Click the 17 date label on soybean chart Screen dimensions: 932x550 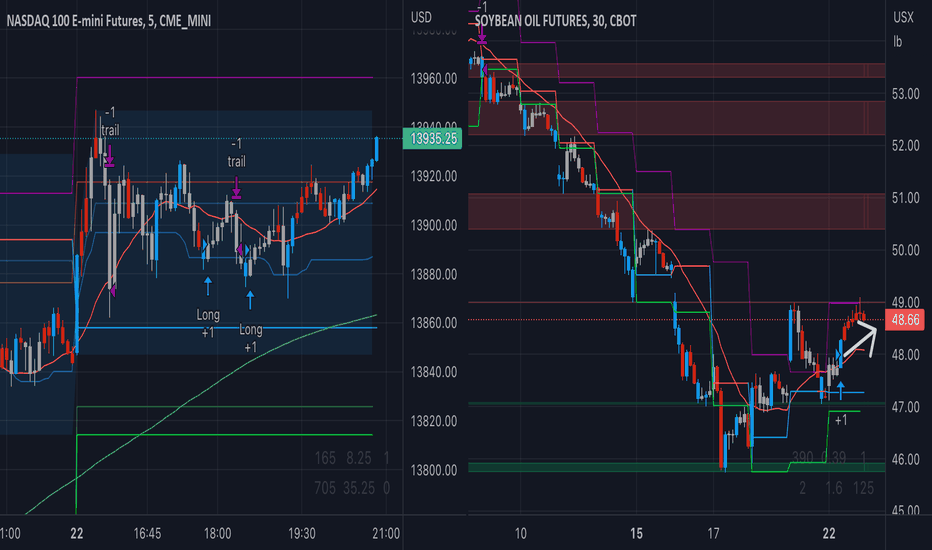[713, 533]
